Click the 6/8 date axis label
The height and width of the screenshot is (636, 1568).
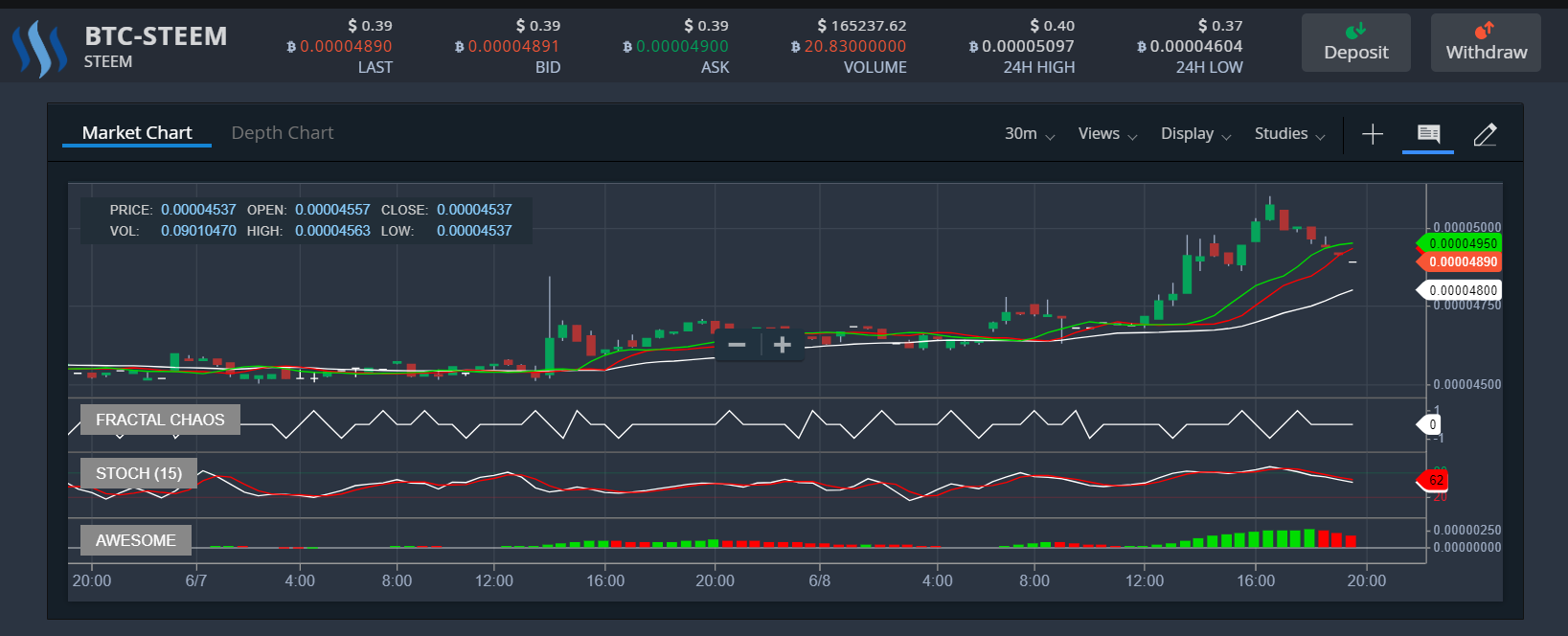(820, 580)
